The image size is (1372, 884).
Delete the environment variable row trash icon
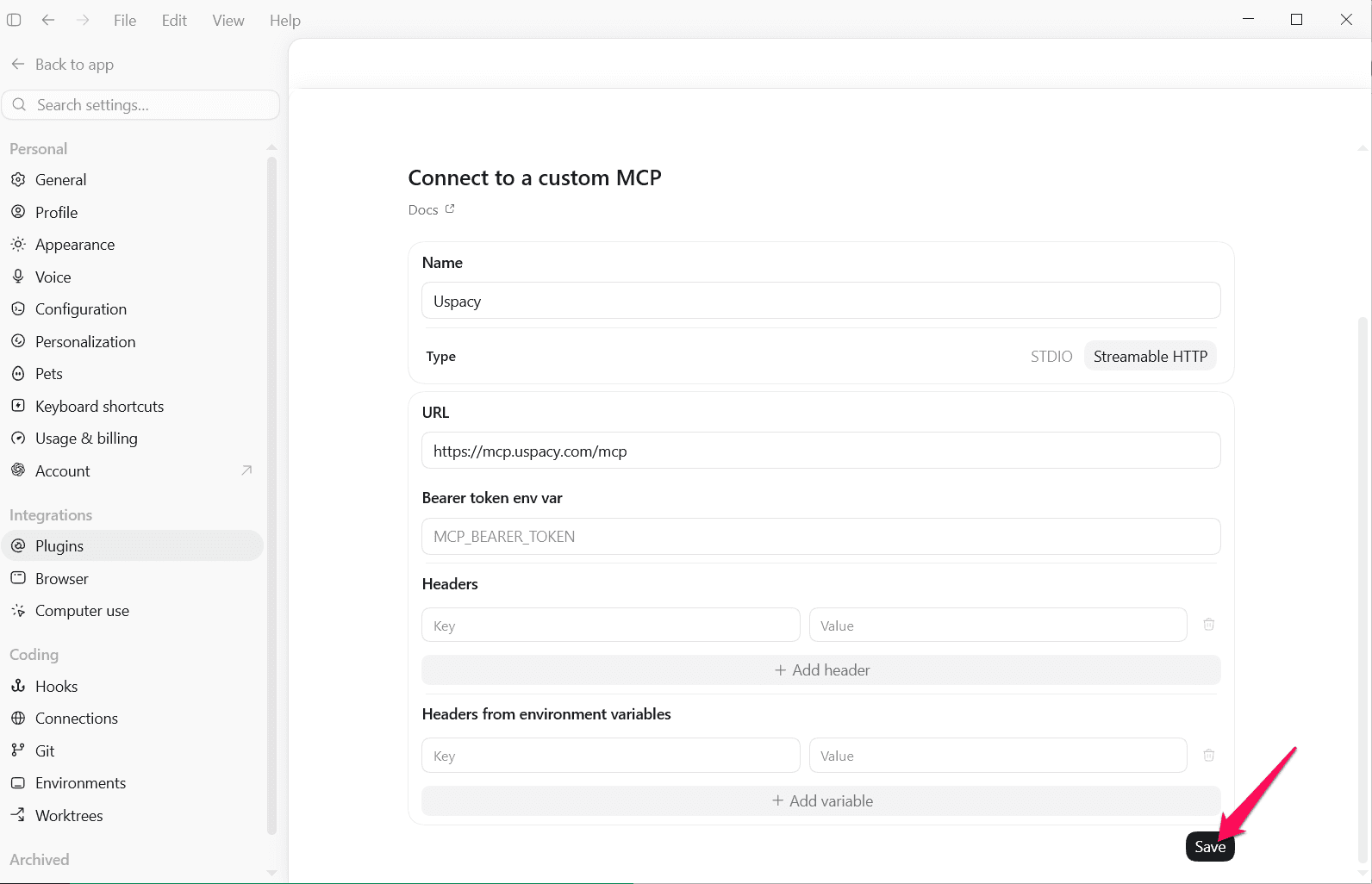click(1208, 756)
